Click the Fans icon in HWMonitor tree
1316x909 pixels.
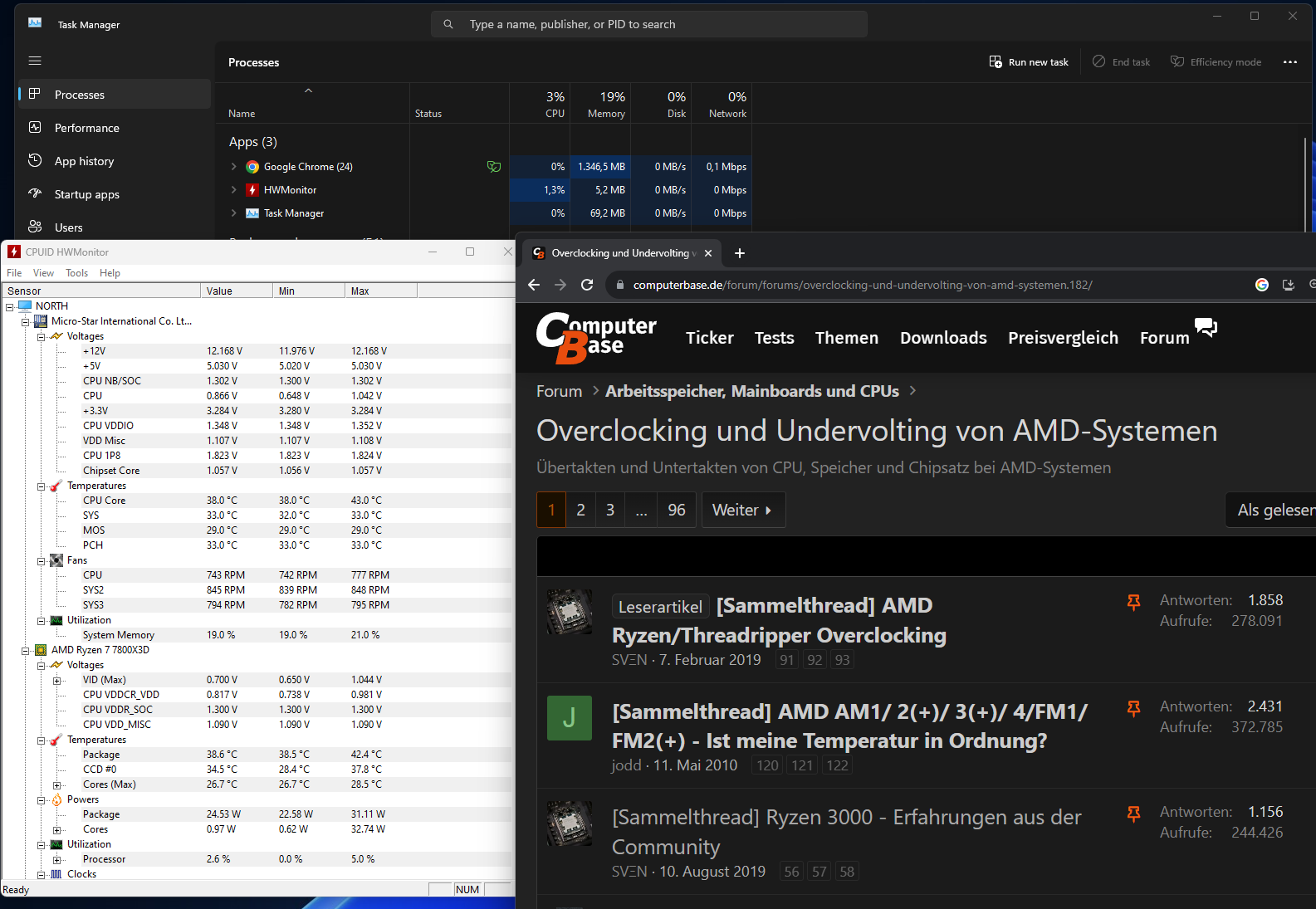coord(56,560)
